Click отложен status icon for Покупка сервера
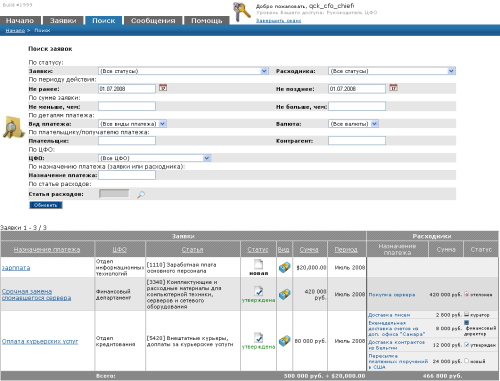This screenshot has width=500, height=381. (x=466, y=294)
